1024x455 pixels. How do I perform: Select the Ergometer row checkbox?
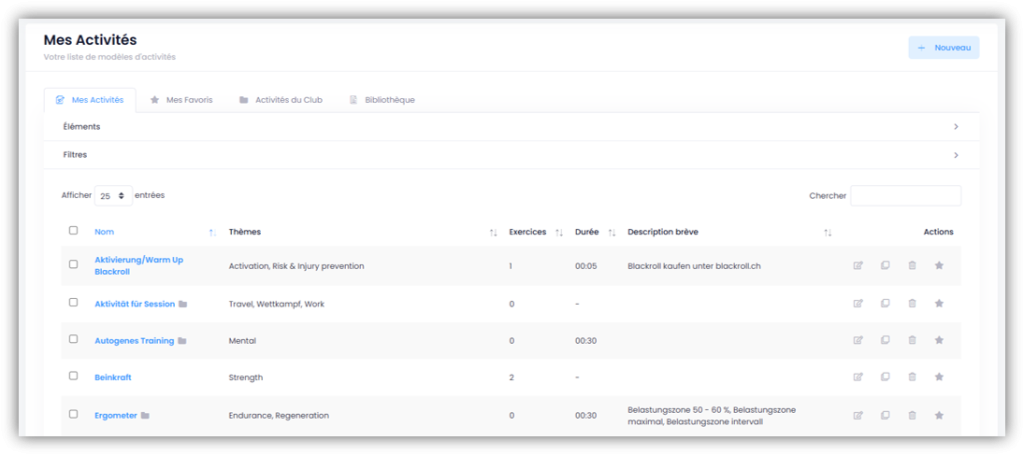pos(73,414)
